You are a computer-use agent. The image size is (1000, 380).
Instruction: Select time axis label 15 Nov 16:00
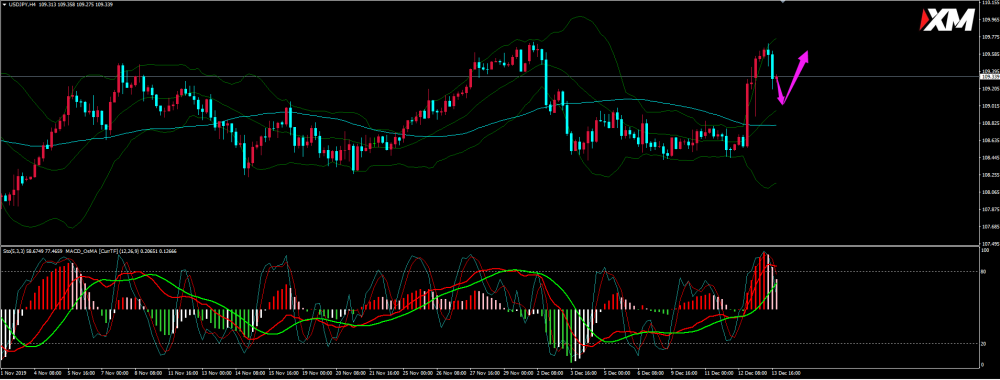click(x=284, y=373)
